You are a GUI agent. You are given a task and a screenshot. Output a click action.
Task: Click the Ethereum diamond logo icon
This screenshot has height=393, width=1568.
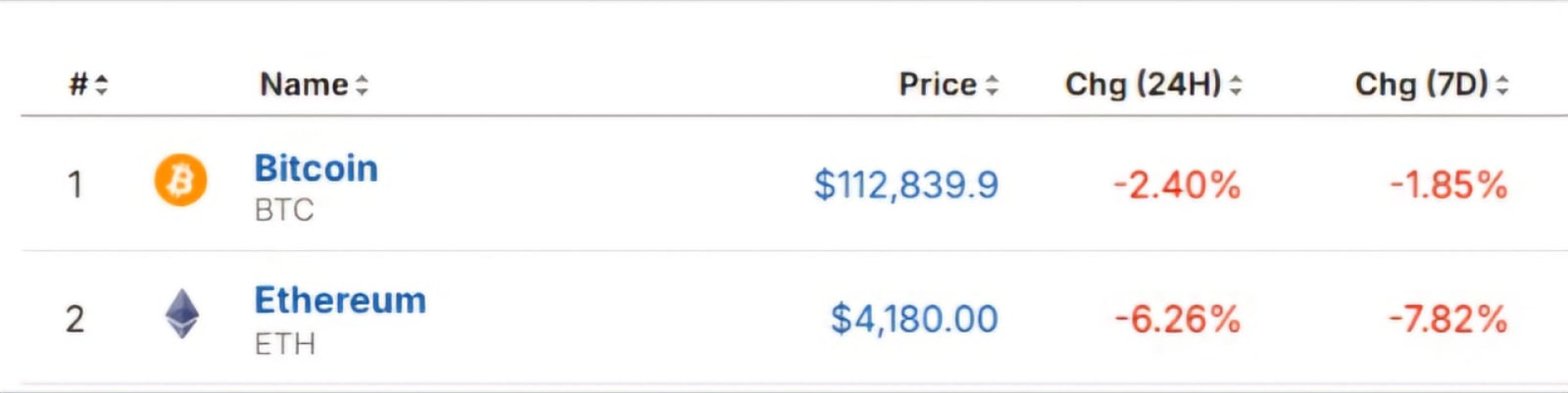click(182, 314)
